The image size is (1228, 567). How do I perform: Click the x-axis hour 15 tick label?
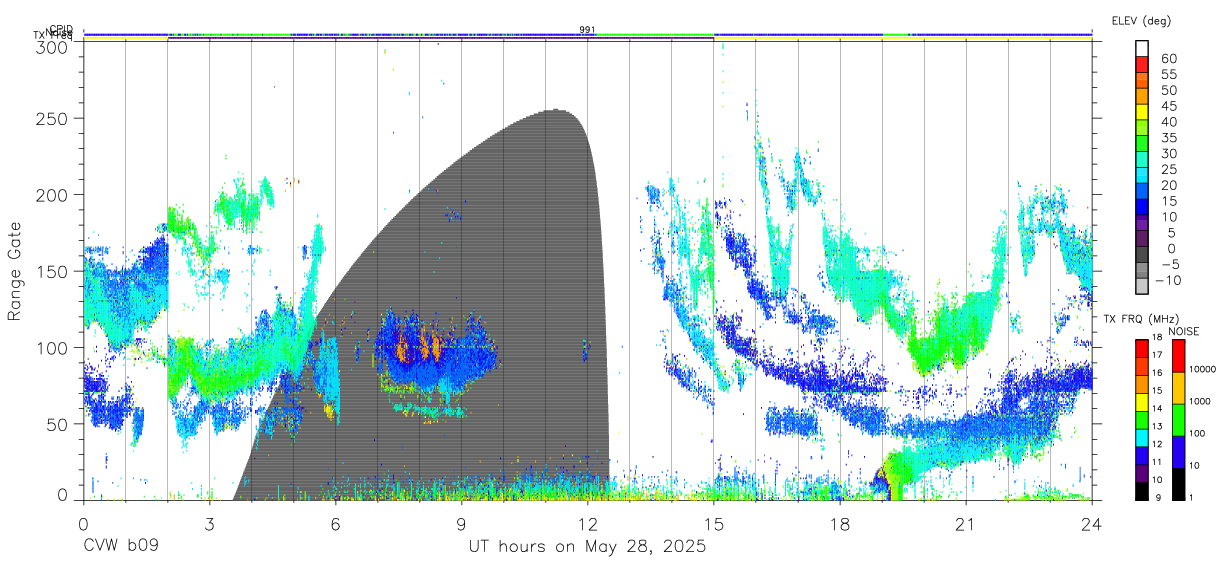click(714, 524)
